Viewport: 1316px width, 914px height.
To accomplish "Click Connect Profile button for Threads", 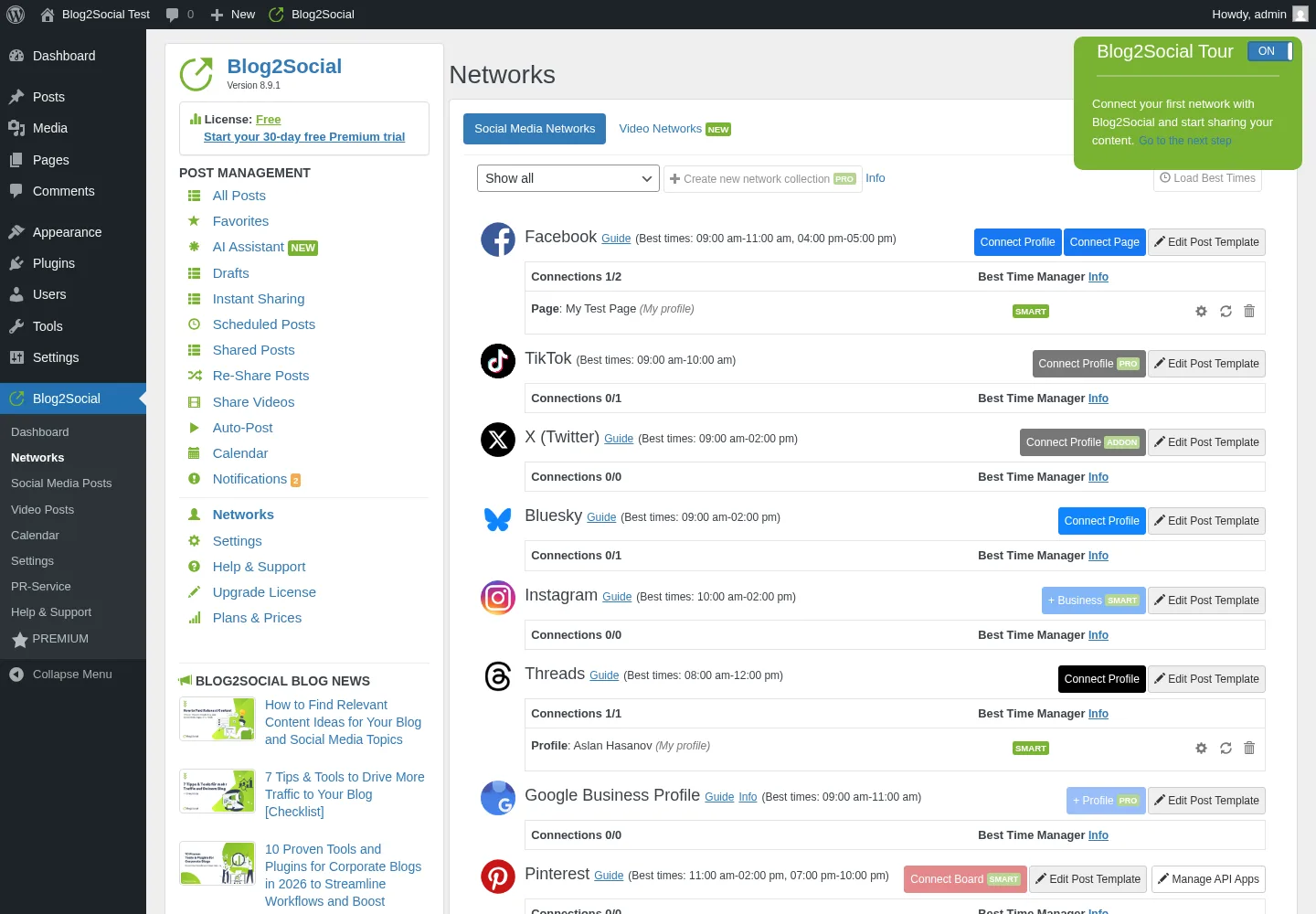I will click(1101, 679).
